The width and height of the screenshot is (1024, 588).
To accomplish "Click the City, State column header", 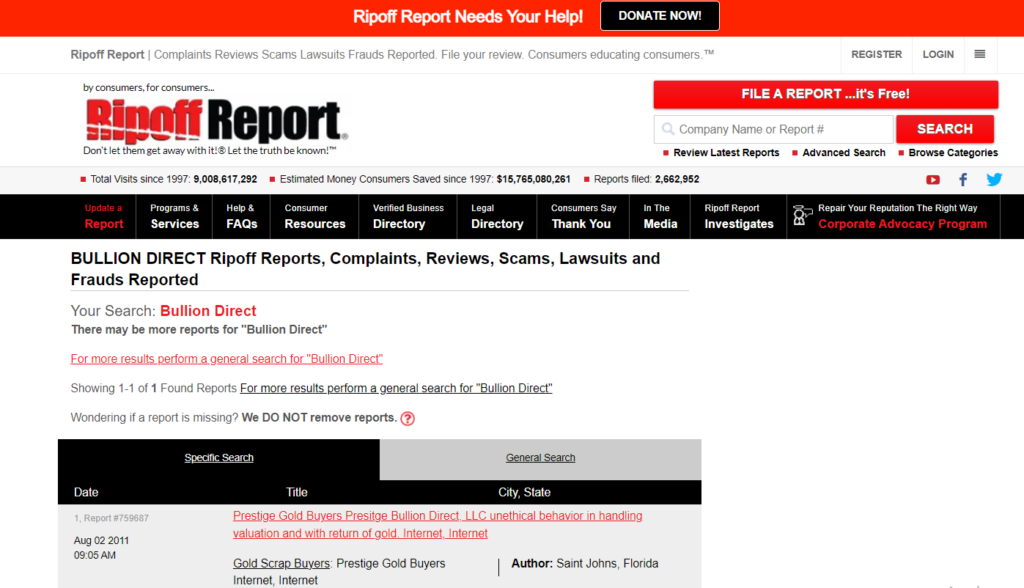I will point(524,492).
